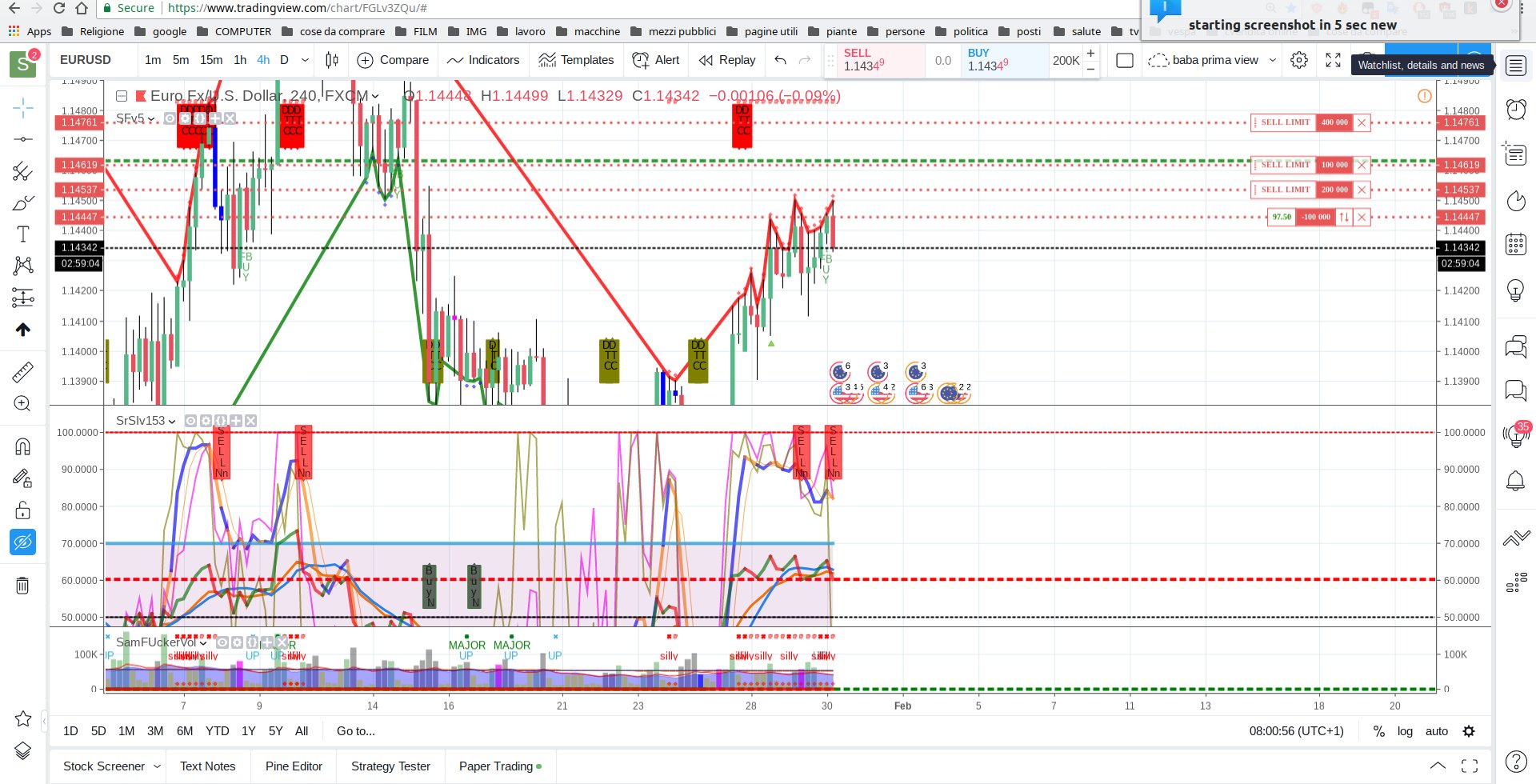1536x784 pixels.
Task: Select the 1M date range
Action: click(126, 731)
